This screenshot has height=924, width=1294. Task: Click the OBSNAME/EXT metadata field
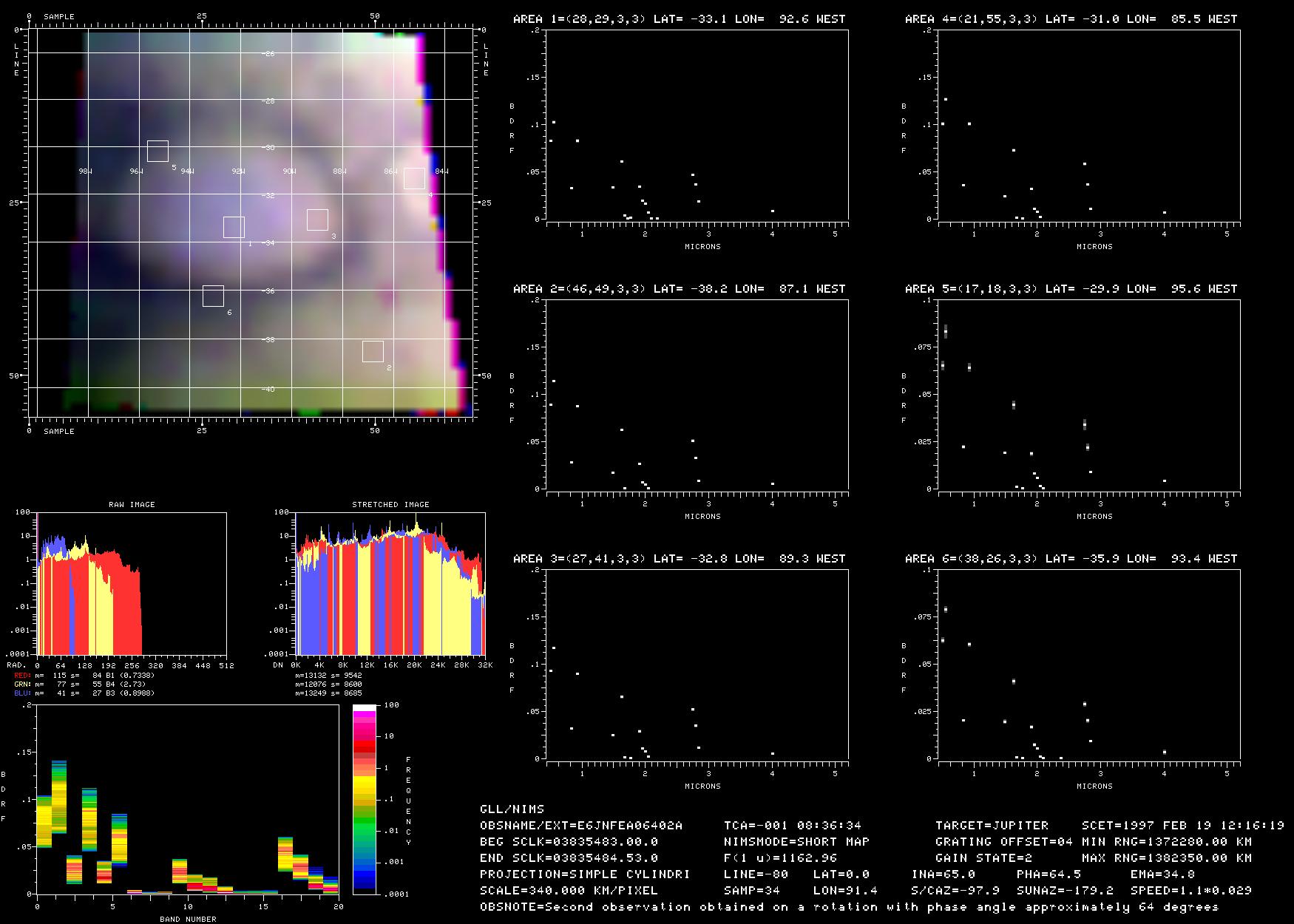pos(581,826)
